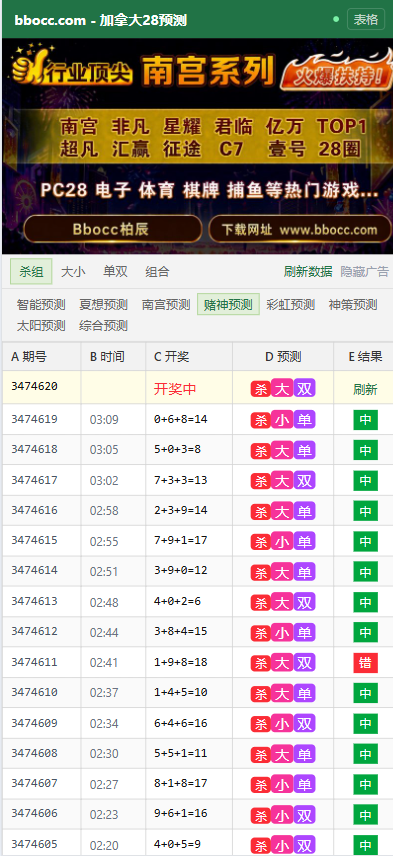Choose 南宫预测 prediction source
Image resolution: width=393 pixels, height=856 pixels.
coord(166,304)
